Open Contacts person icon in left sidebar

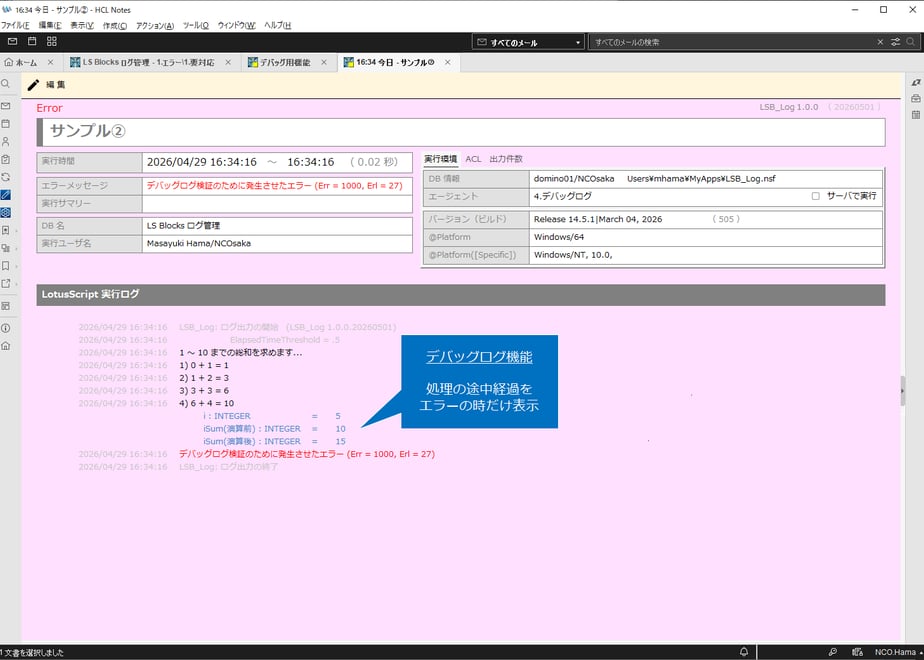[6, 141]
